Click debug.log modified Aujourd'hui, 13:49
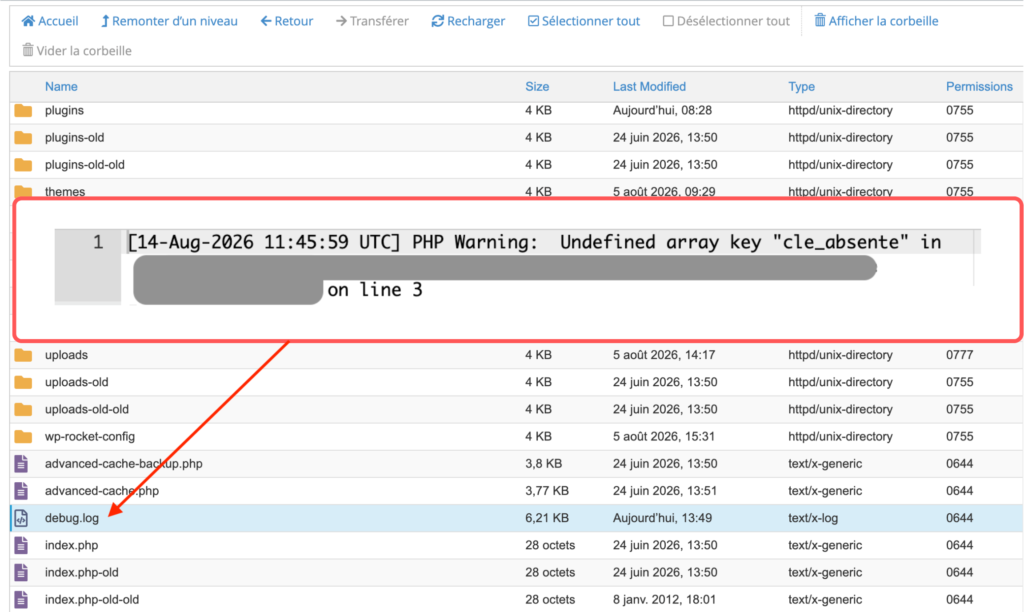 (x=662, y=518)
